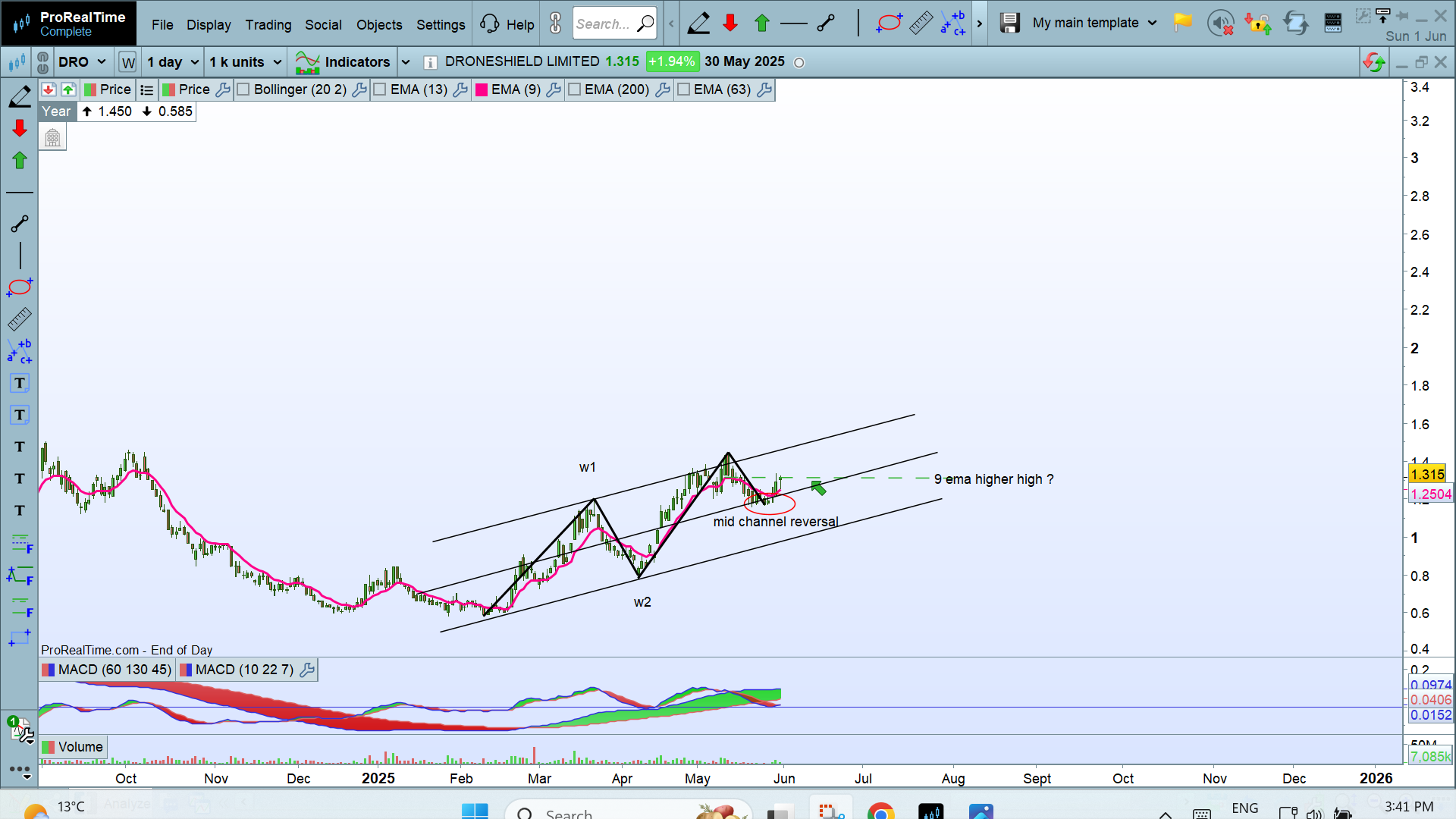Click the building company info icon

[x=52, y=137]
